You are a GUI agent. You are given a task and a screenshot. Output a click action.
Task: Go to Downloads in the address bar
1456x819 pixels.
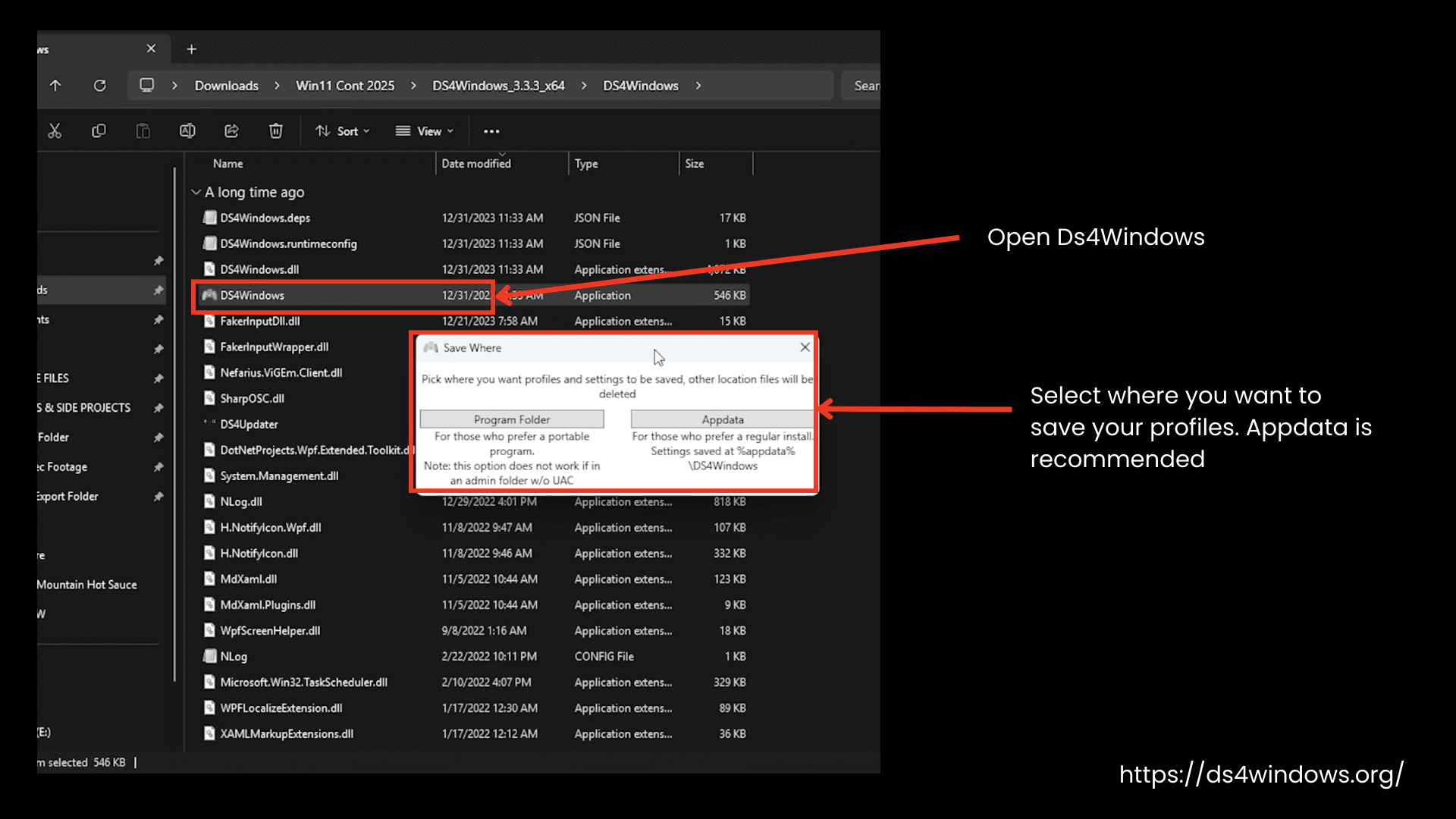(226, 86)
